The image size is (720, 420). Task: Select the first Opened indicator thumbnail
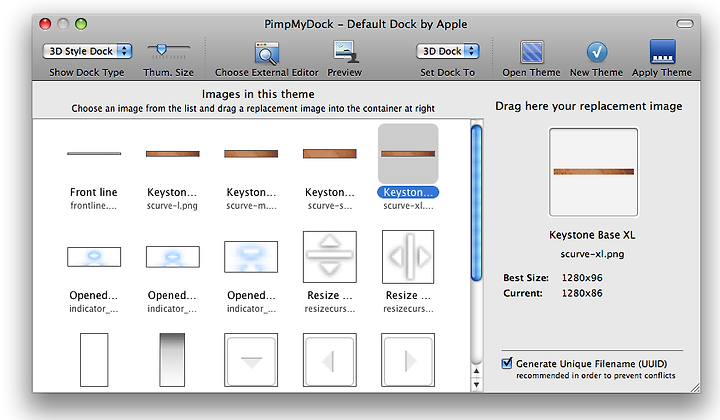[x=94, y=257]
